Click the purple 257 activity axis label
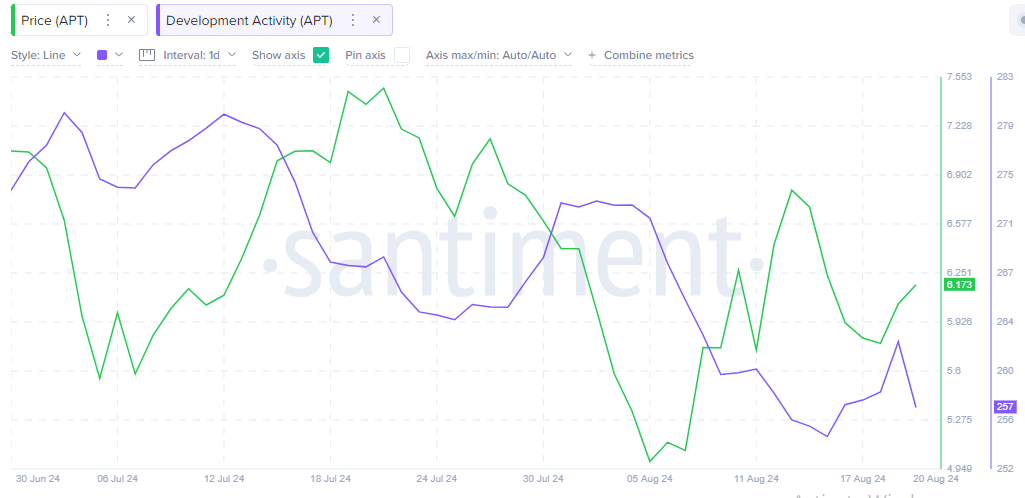The height and width of the screenshot is (498, 1025). point(1004,407)
